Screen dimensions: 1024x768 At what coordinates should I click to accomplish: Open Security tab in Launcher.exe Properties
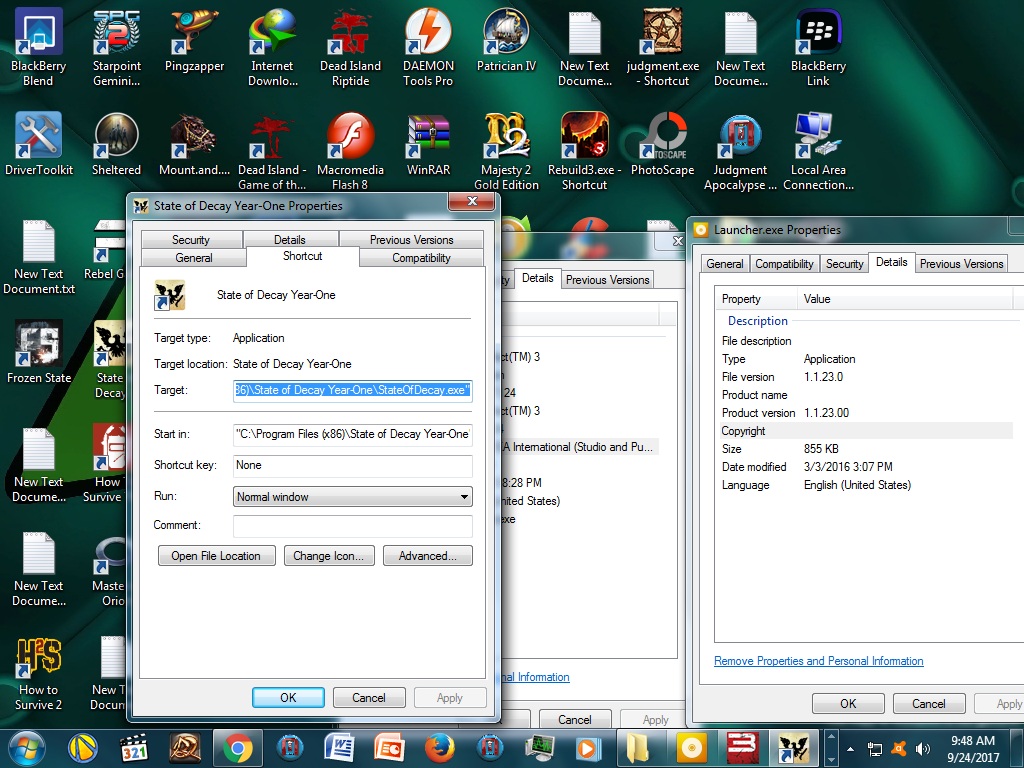(844, 264)
